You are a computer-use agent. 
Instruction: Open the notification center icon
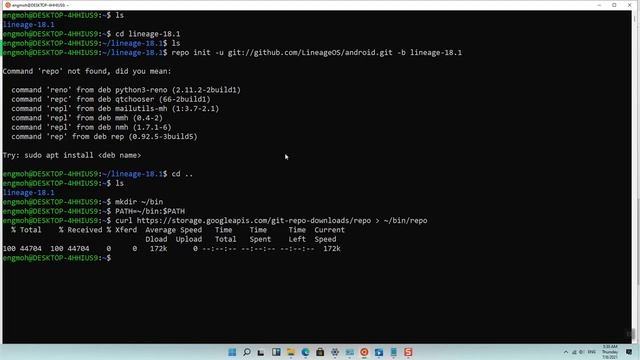coord(629,352)
